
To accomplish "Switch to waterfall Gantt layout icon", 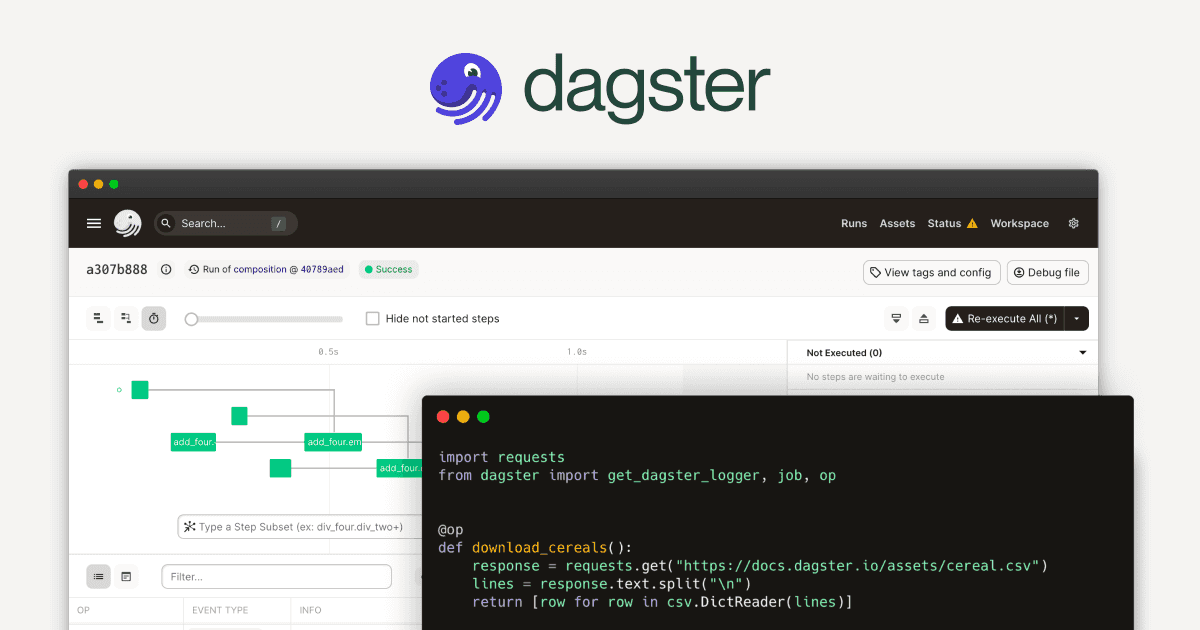I will (126, 319).
